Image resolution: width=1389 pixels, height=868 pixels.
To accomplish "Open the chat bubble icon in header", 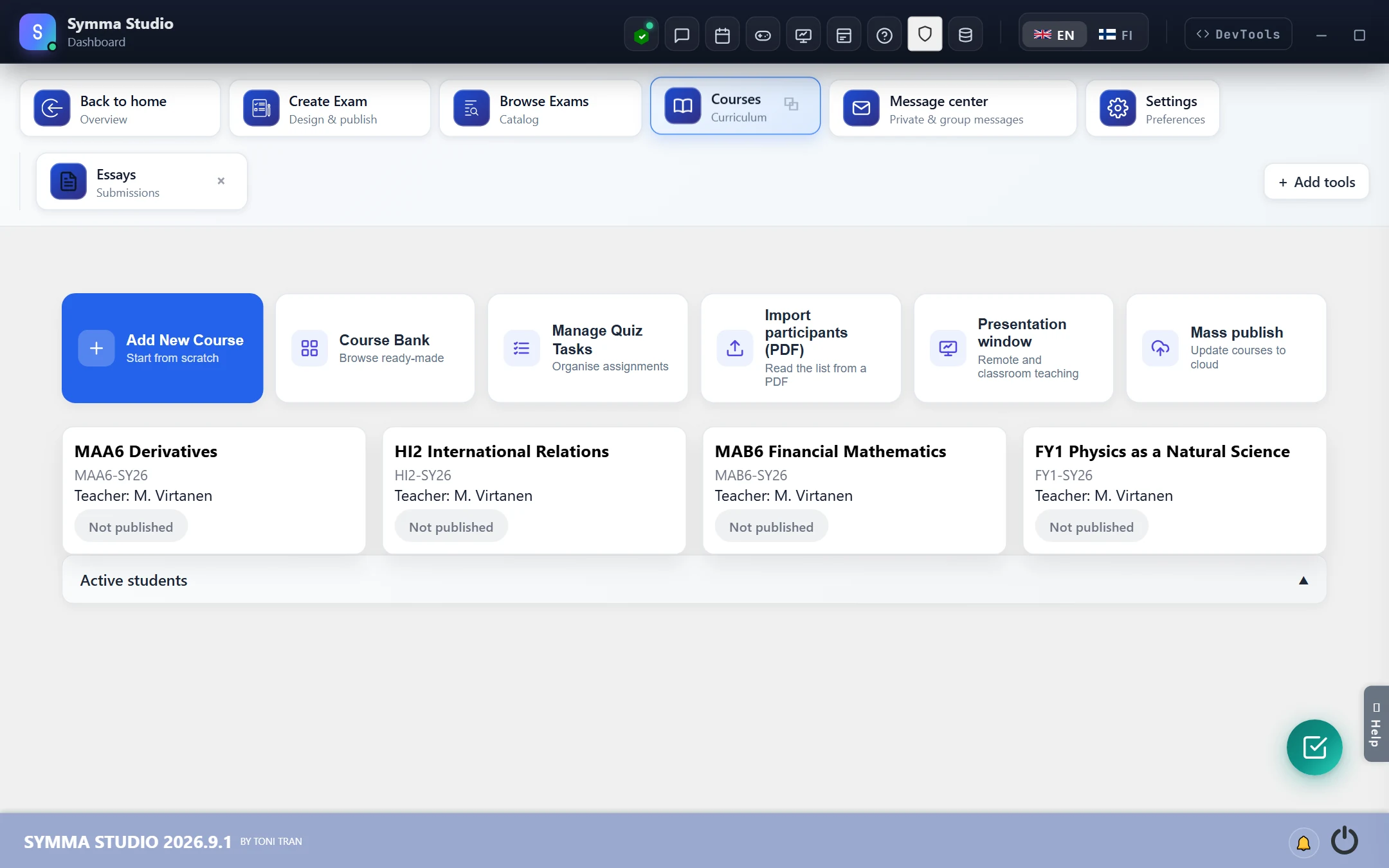I will (x=682, y=35).
